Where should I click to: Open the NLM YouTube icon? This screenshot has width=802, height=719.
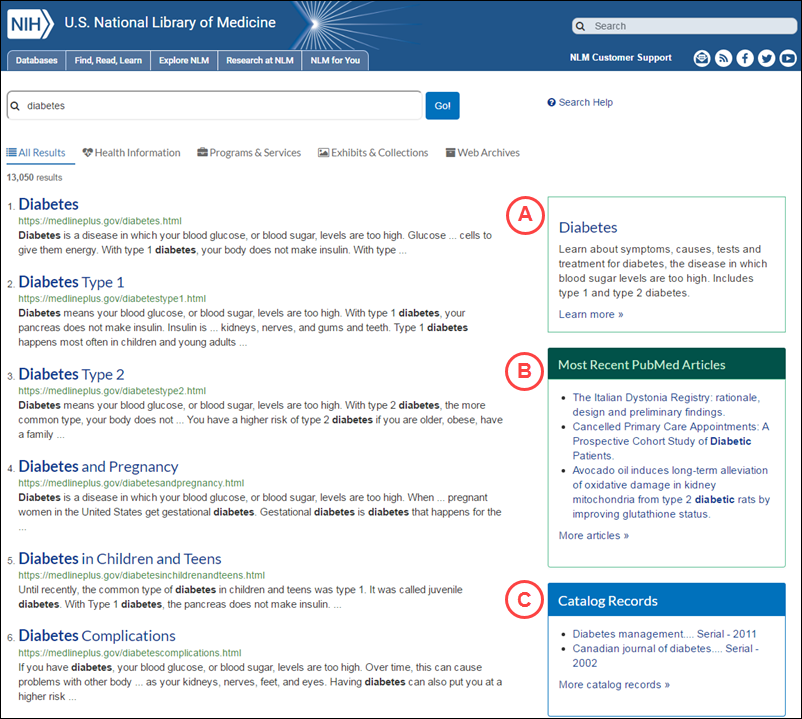[787, 59]
